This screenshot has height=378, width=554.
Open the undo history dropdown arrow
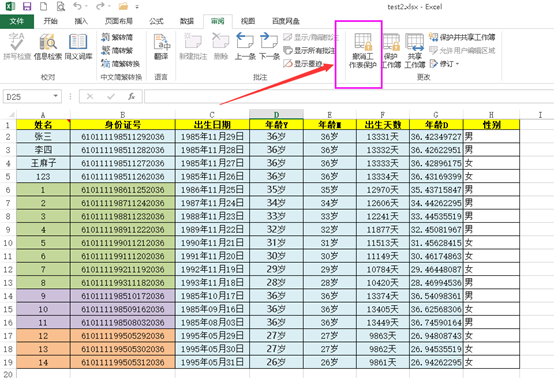(x=87, y=6)
